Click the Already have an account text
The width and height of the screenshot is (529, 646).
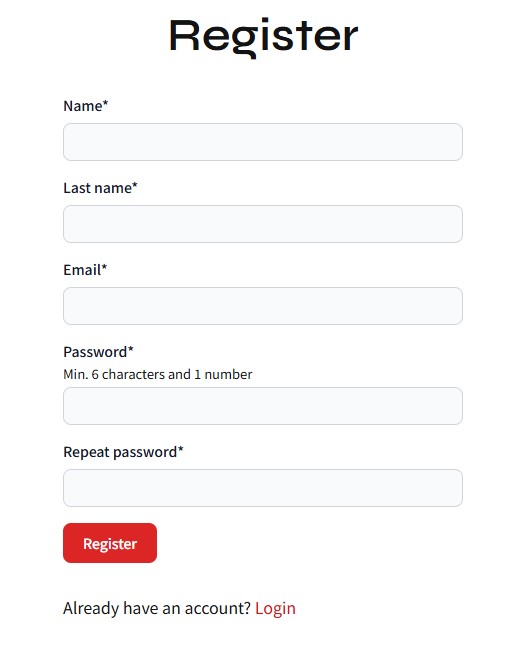click(157, 608)
